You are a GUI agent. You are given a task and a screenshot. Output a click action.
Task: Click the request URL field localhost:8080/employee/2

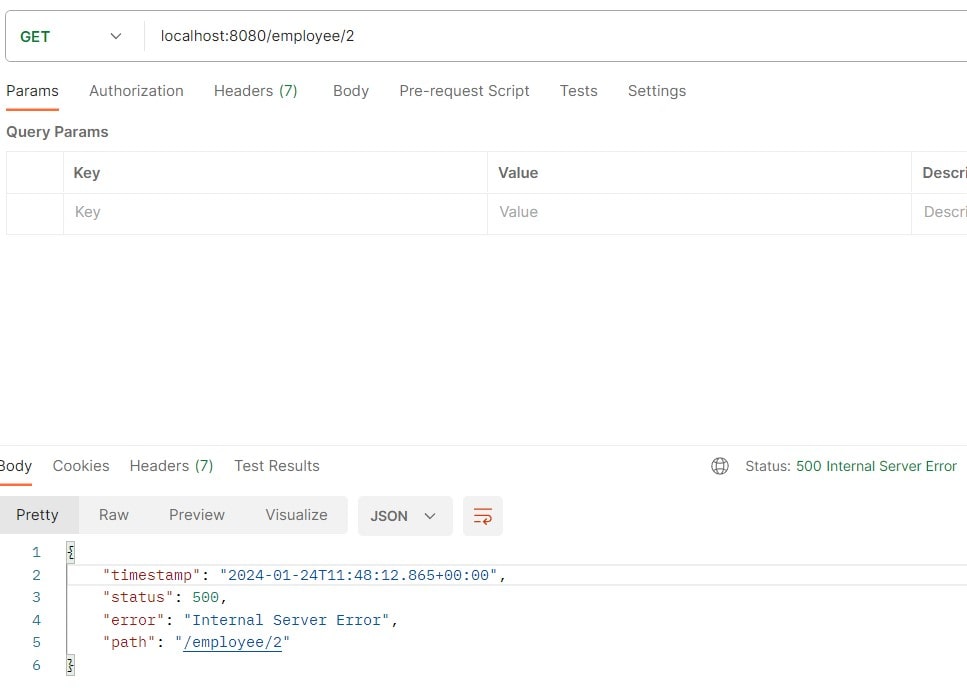(x=555, y=36)
